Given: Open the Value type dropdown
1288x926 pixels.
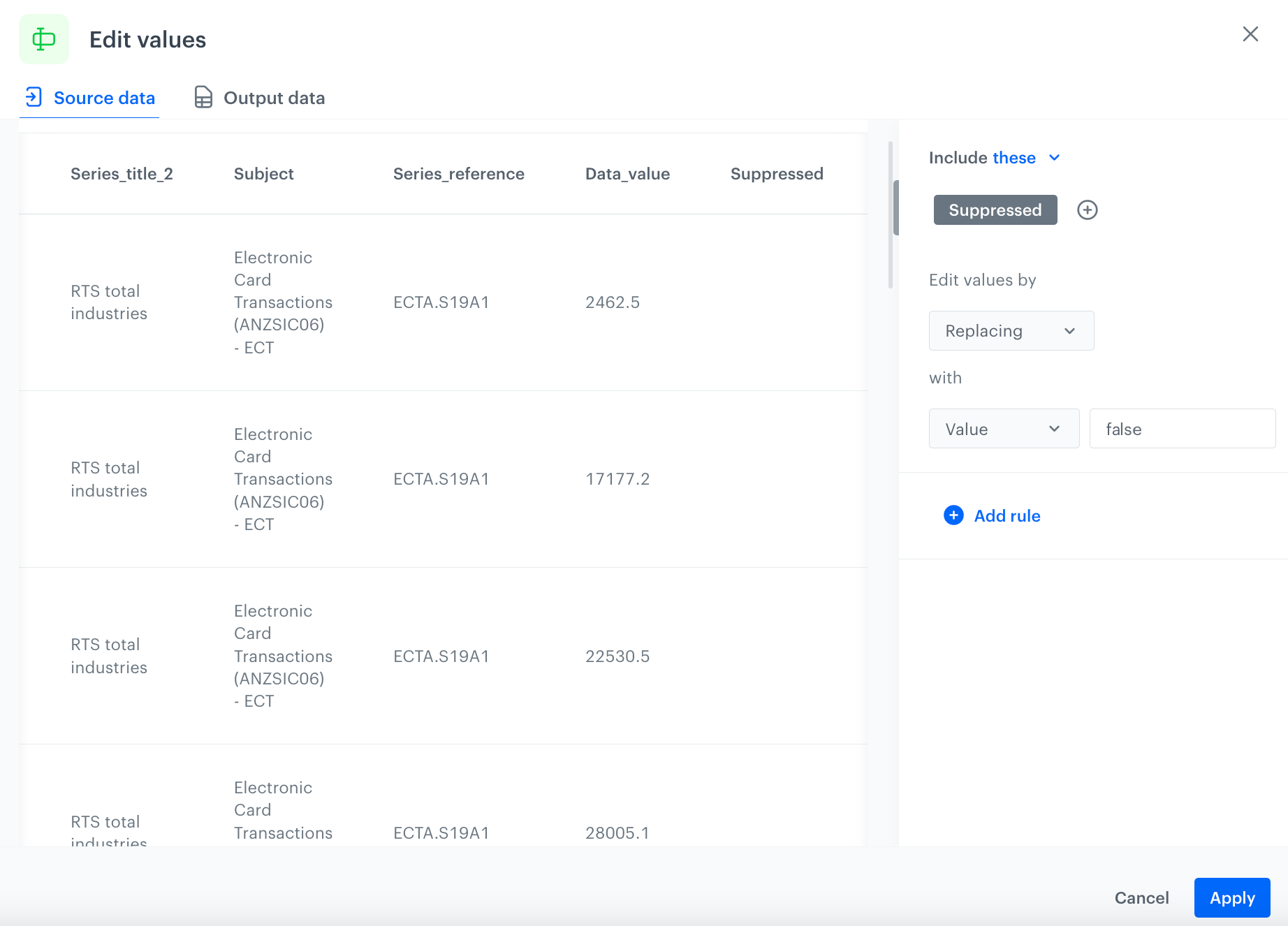Looking at the screenshot, I should 1003,429.
